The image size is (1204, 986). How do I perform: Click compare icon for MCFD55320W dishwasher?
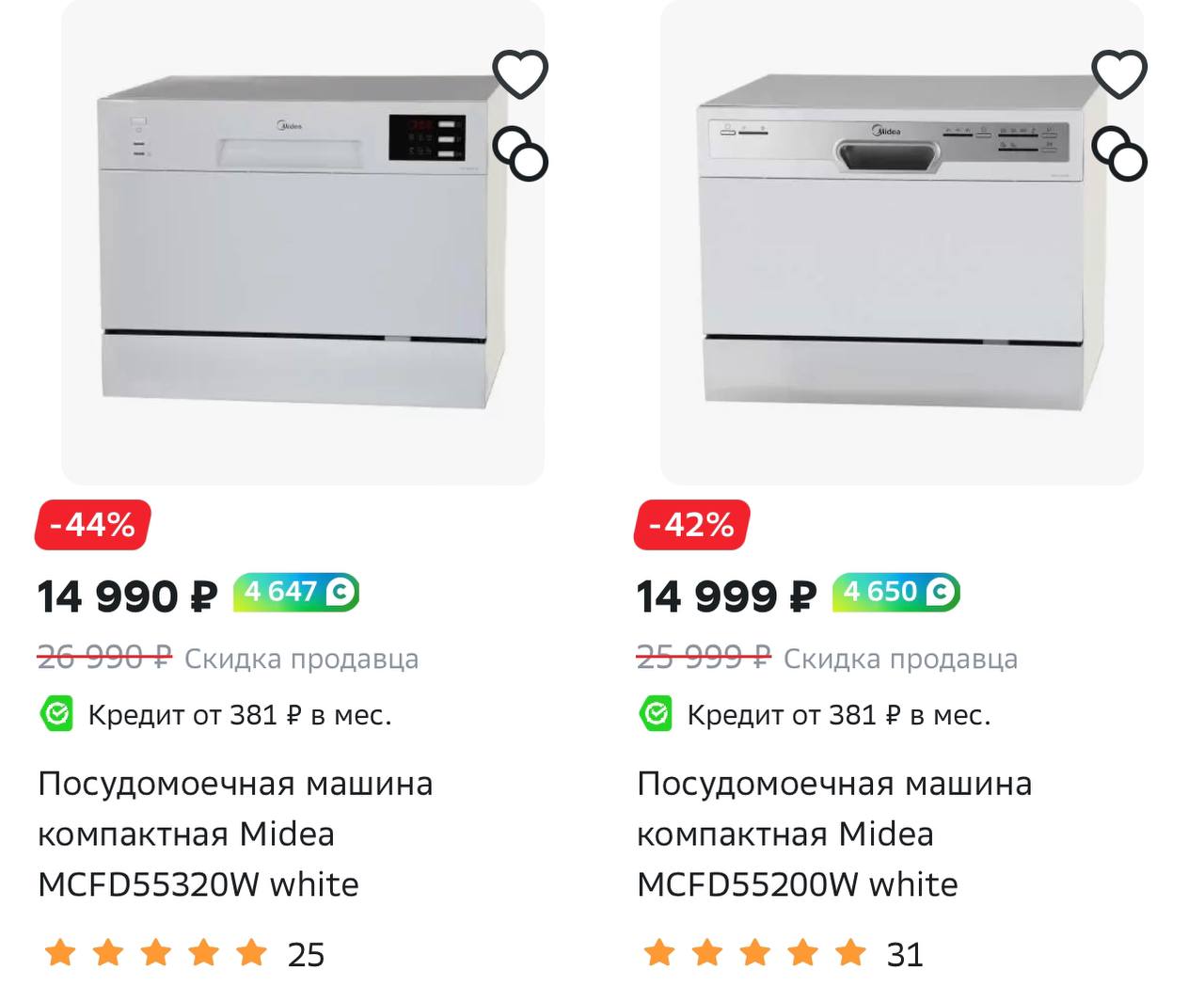pos(521,153)
